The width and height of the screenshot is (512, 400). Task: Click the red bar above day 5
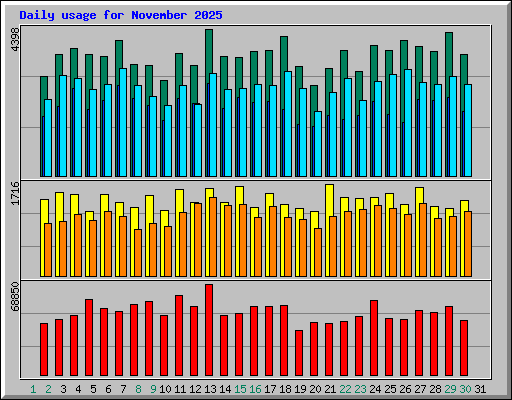(x=89, y=337)
